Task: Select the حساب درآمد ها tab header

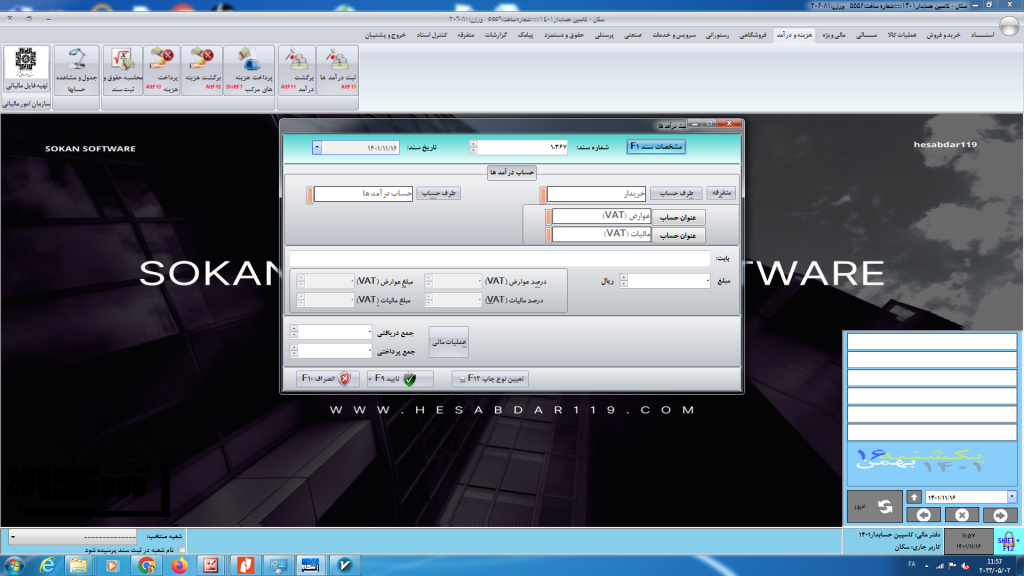Action: tap(512, 172)
